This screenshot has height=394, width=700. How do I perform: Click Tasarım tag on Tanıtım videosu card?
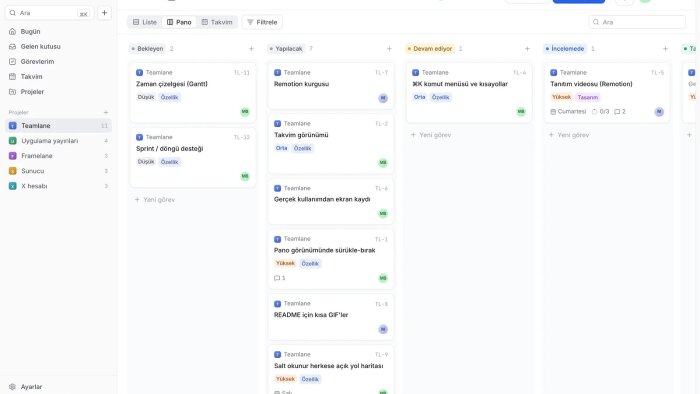point(588,97)
